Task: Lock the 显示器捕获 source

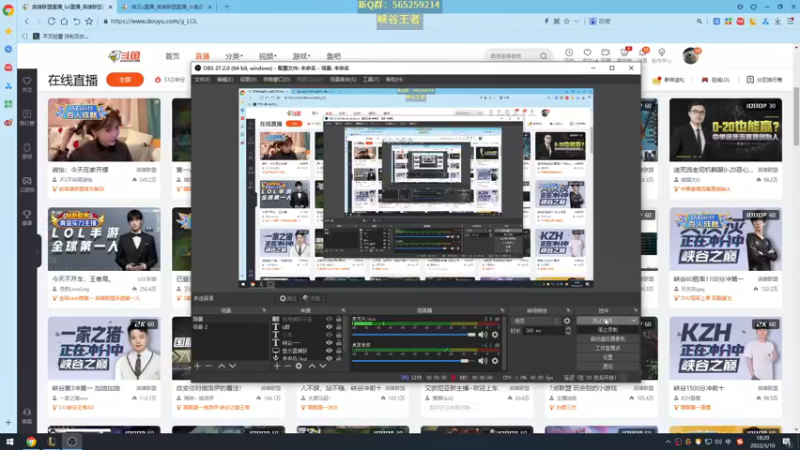Action: click(x=338, y=351)
